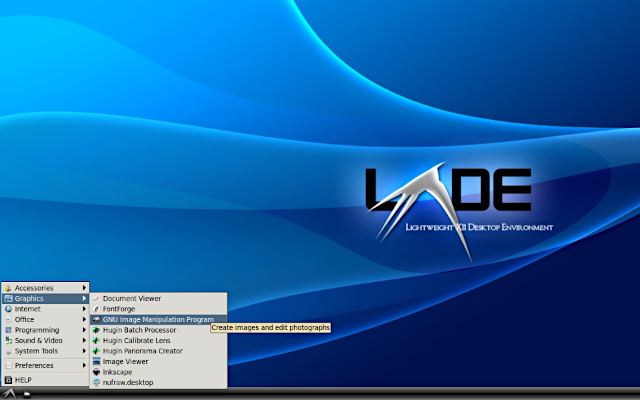Viewport: 640px width, 400px height.
Task: Click the Hugin Panorama Creator icon
Action: [96, 351]
